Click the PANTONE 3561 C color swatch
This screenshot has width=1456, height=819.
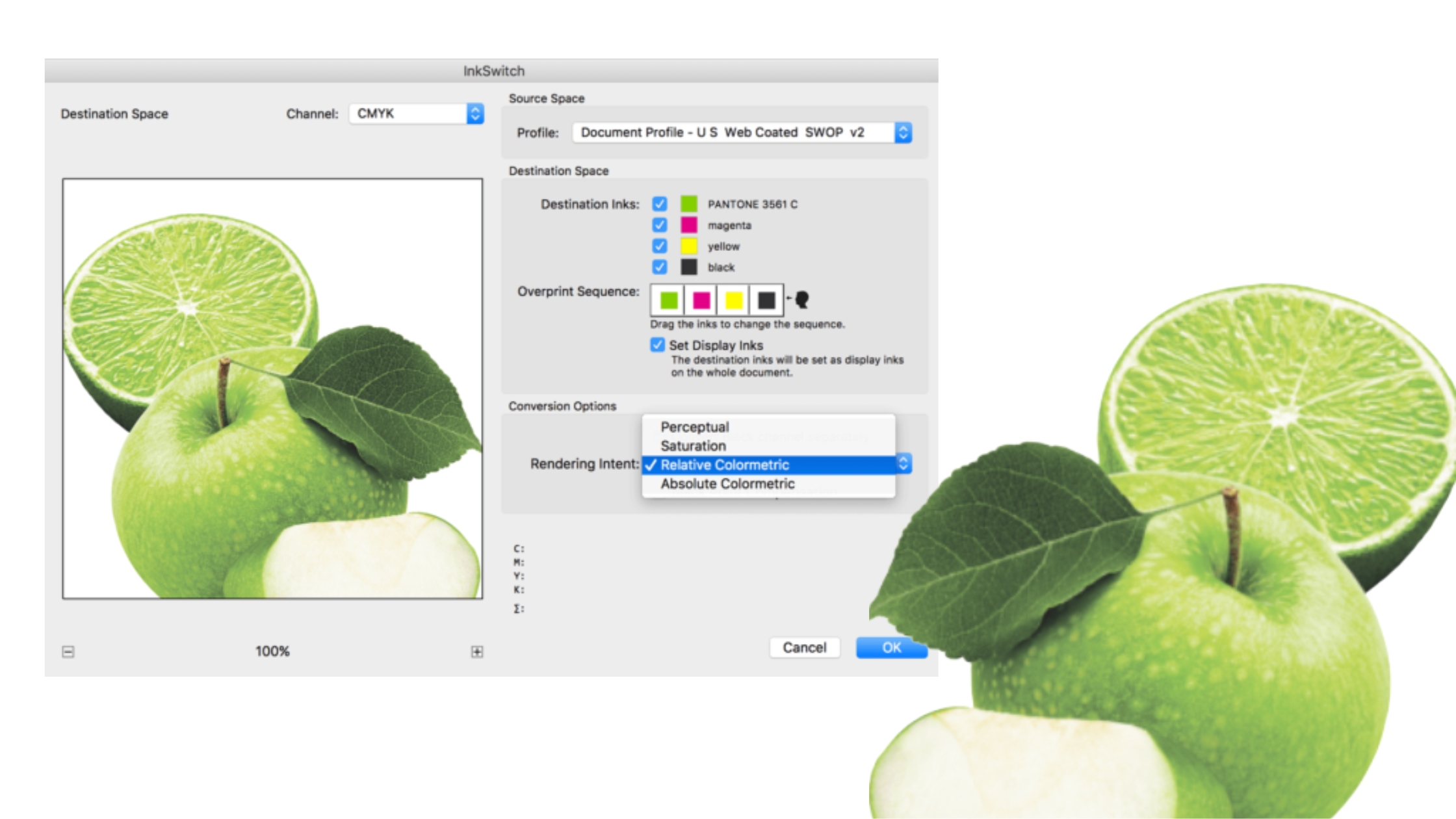point(689,204)
